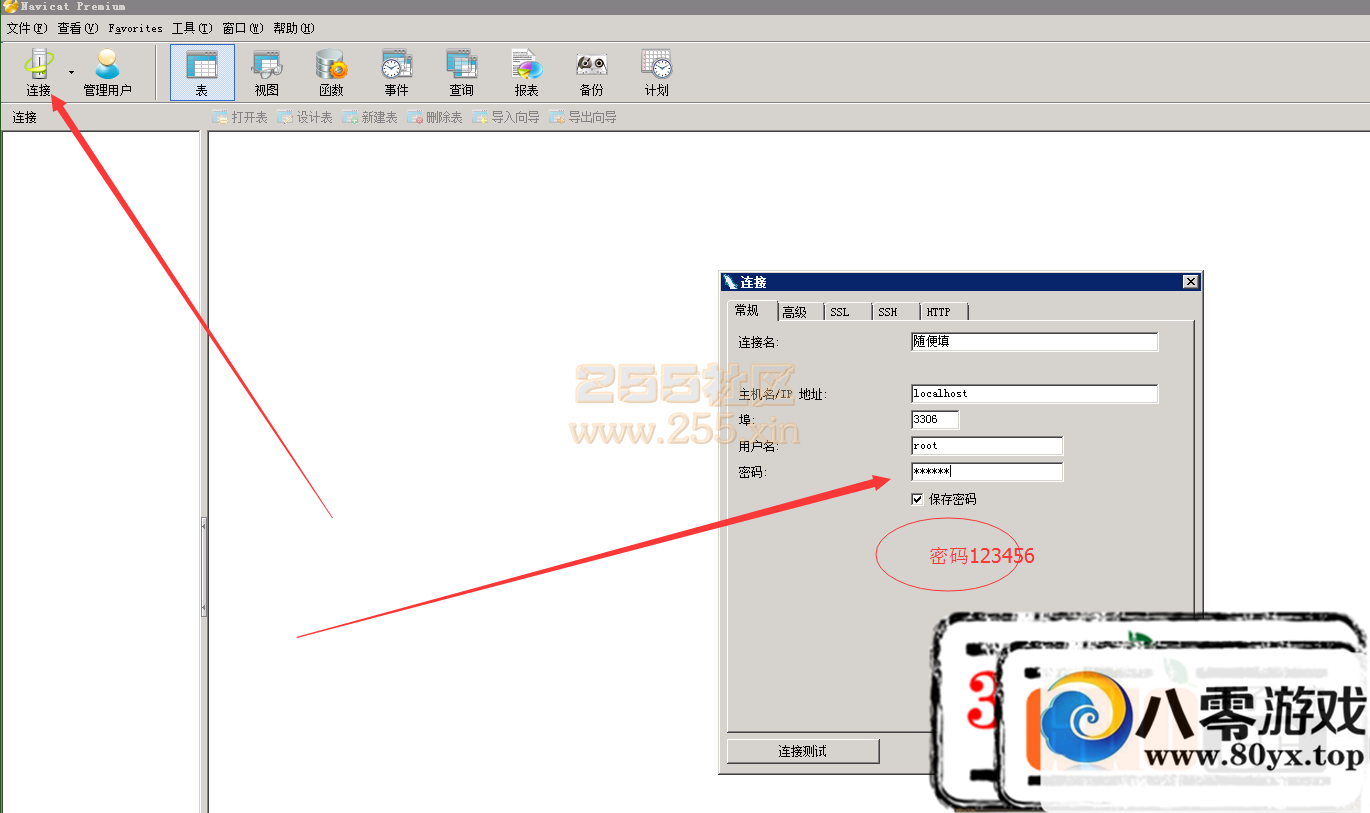This screenshot has height=813, width=1370.
Task: Open the 工具 (Tools) menu
Action: [191, 28]
